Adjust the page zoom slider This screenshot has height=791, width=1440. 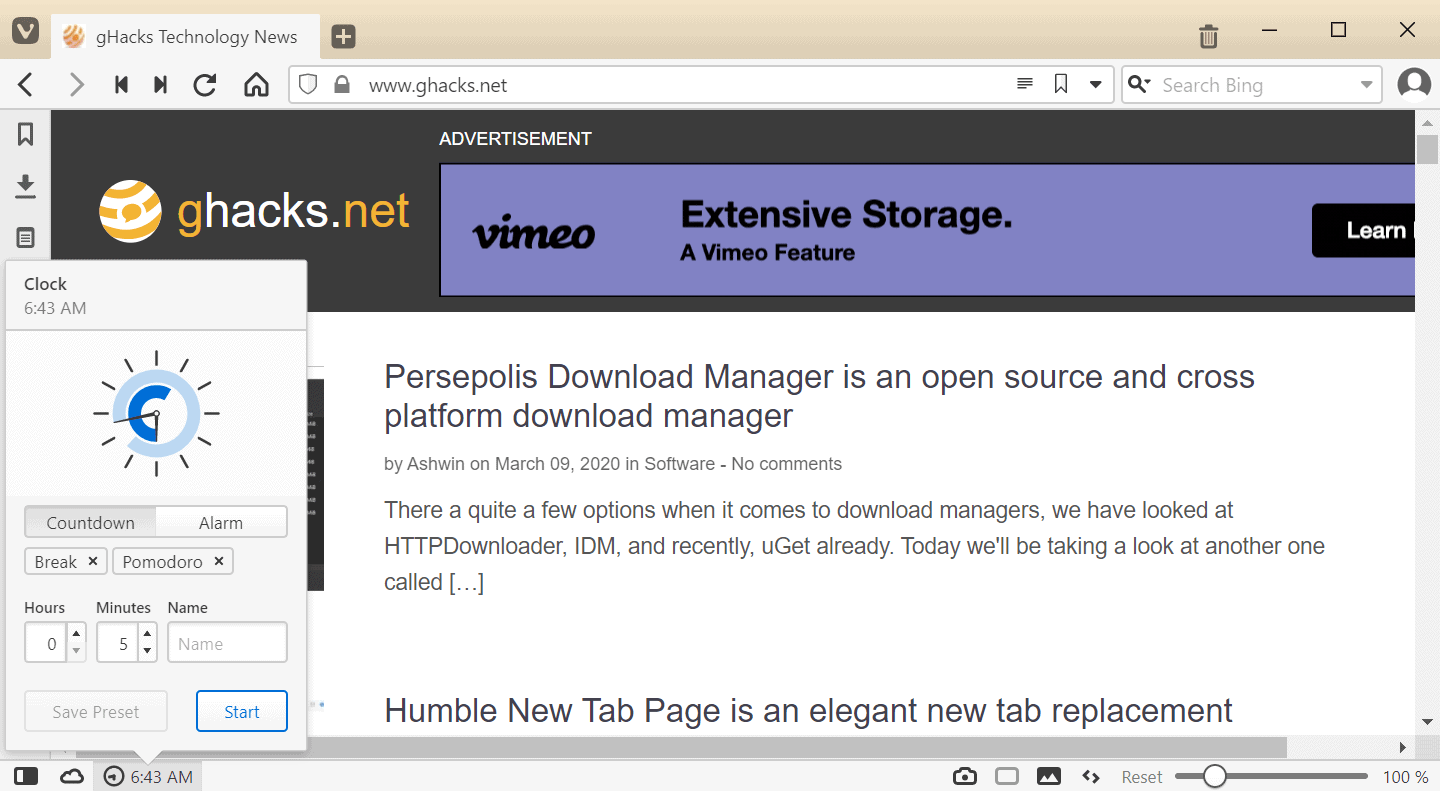[x=1271, y=776]
